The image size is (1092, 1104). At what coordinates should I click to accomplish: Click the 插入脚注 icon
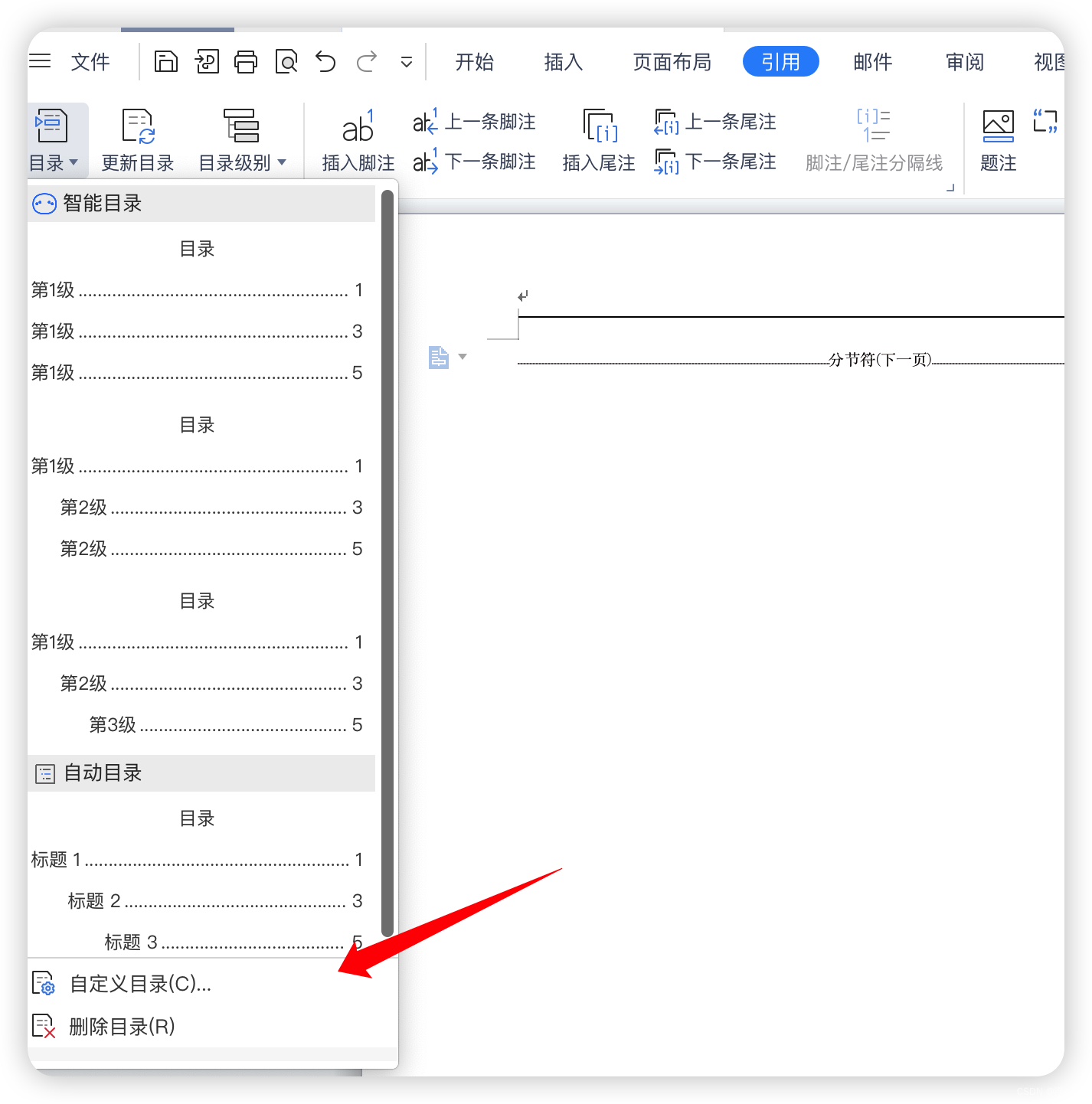pyautogui.click(x=358, y=126)
